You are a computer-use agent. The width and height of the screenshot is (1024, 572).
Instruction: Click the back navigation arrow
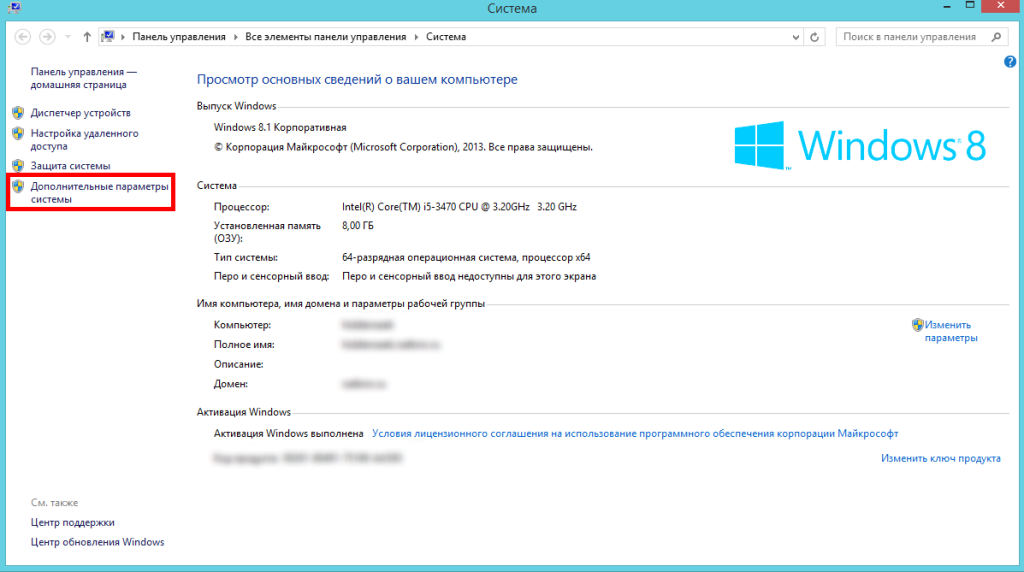coord(22,37)
